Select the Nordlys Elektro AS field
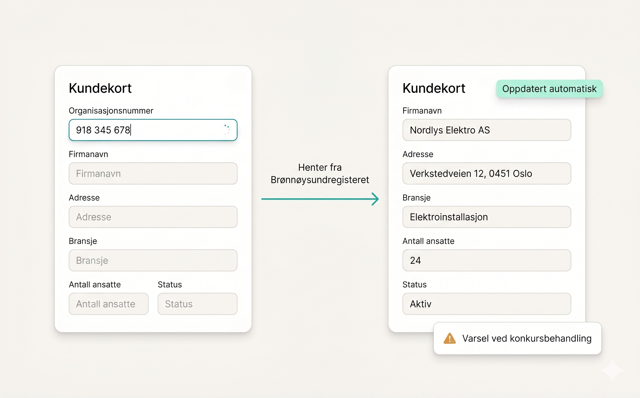The image size is (640, 398). [487, 130]
